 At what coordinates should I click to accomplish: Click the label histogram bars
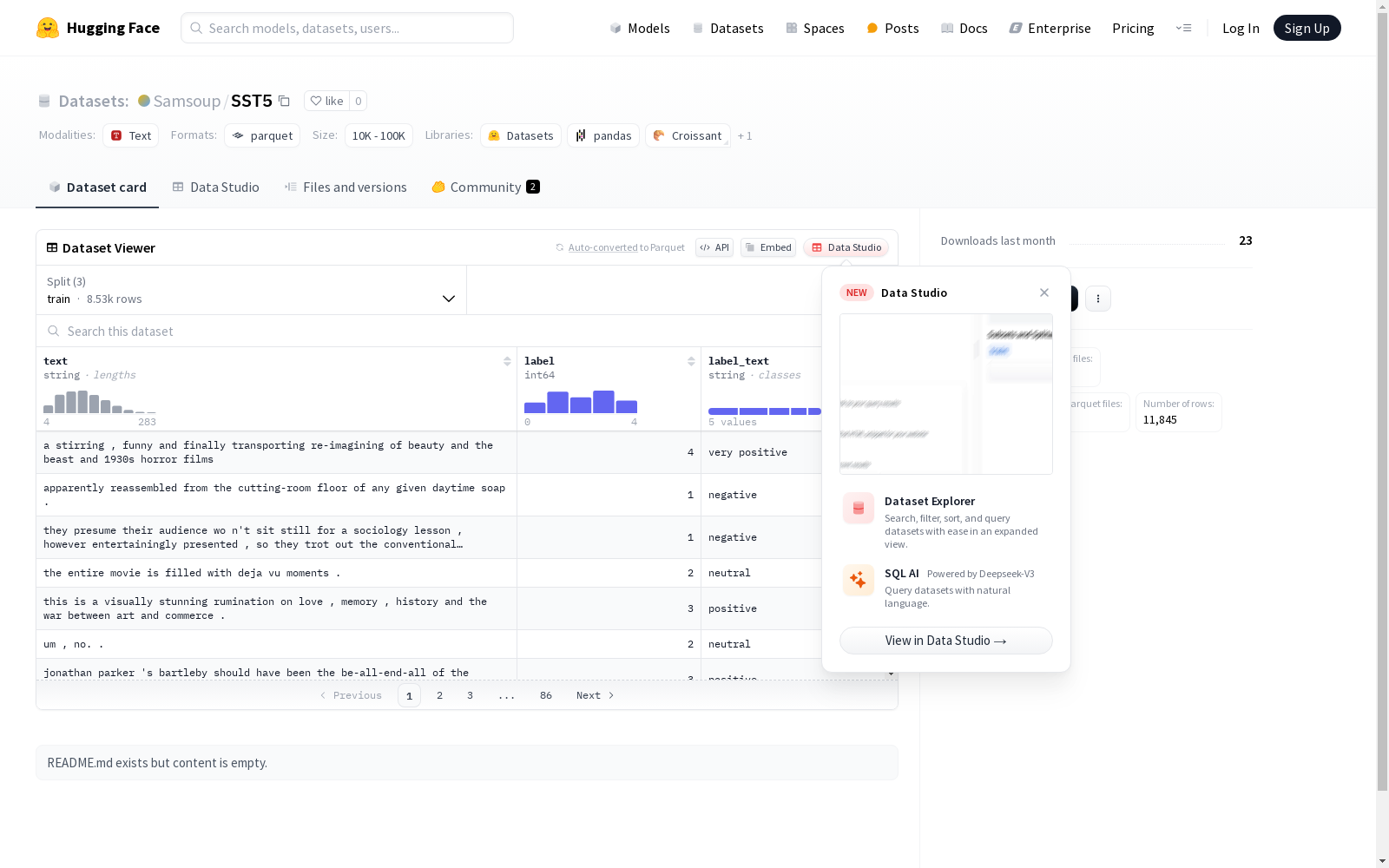[x=581, y=401]
